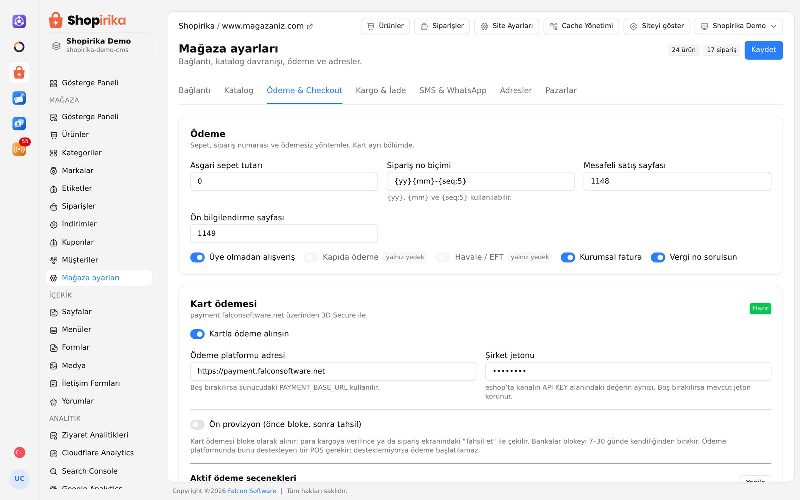Click the 17 sipariş badge
This screenshot has height=500, width=800.
721,50
